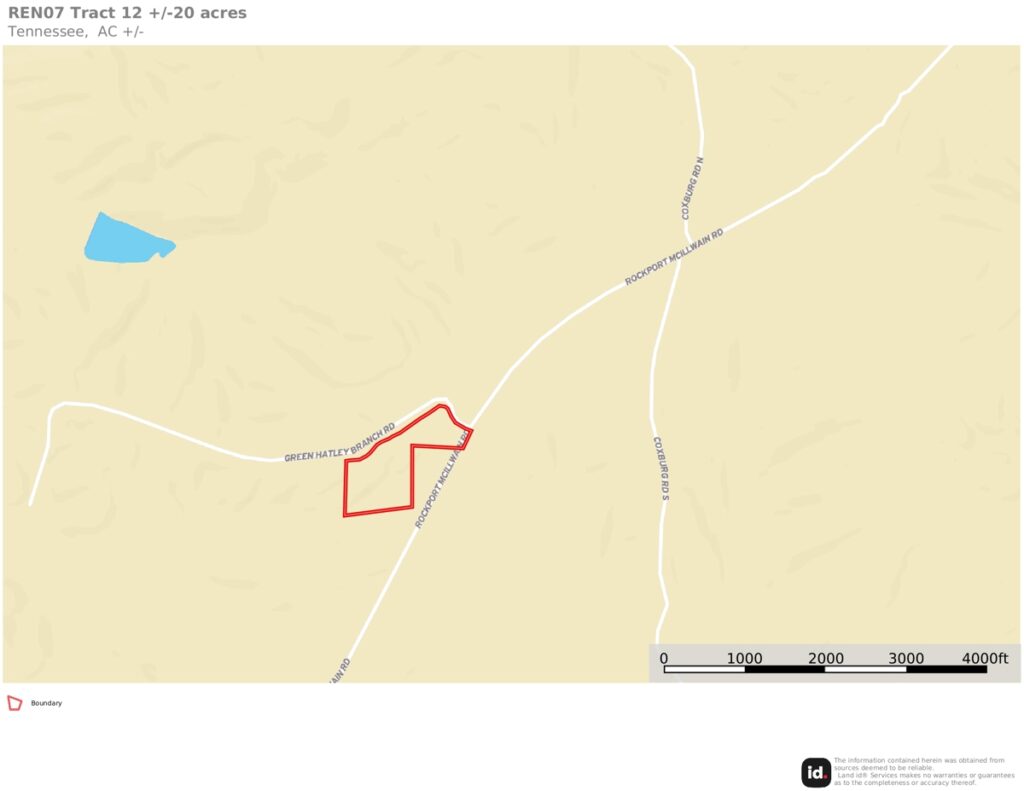Screen dimensions: 1024x791
Task: Click the Land id disclaimer text
Action: pos(923,771)
